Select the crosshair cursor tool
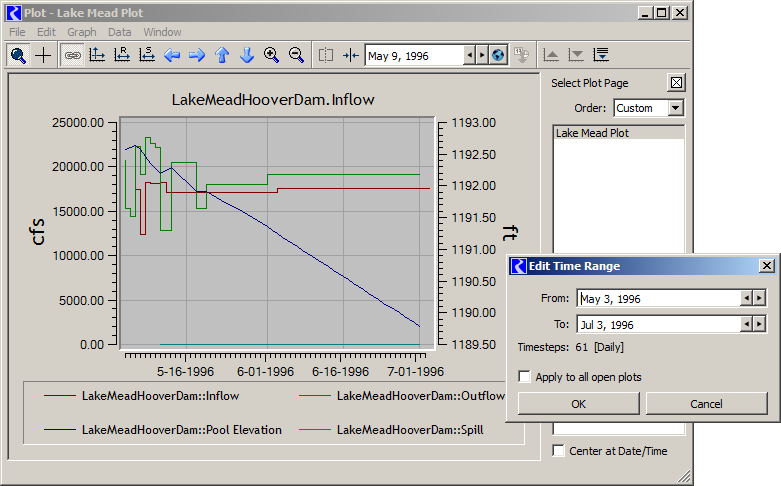781x486 pixels. point(43,55)
